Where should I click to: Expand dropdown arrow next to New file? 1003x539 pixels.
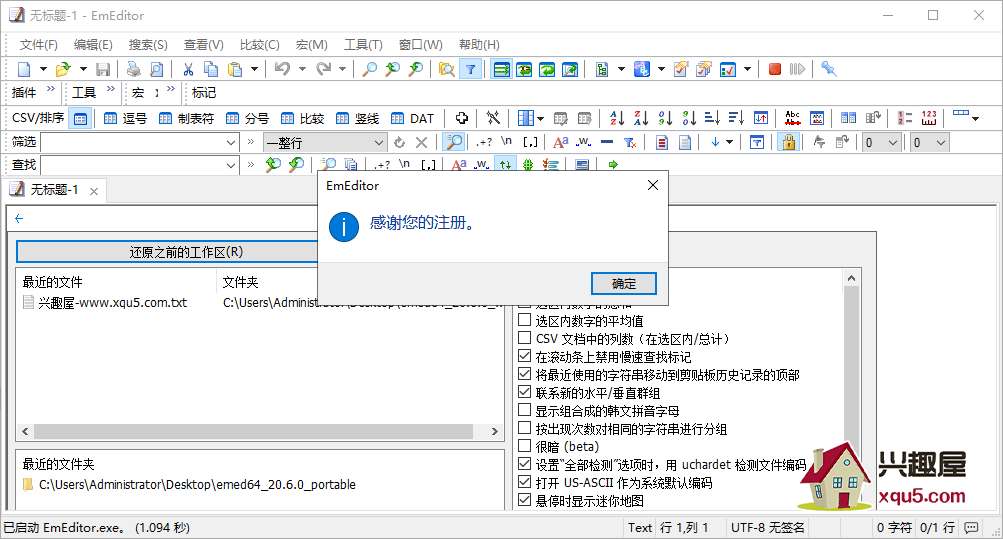pyautogui.click(x=43, y=69)
